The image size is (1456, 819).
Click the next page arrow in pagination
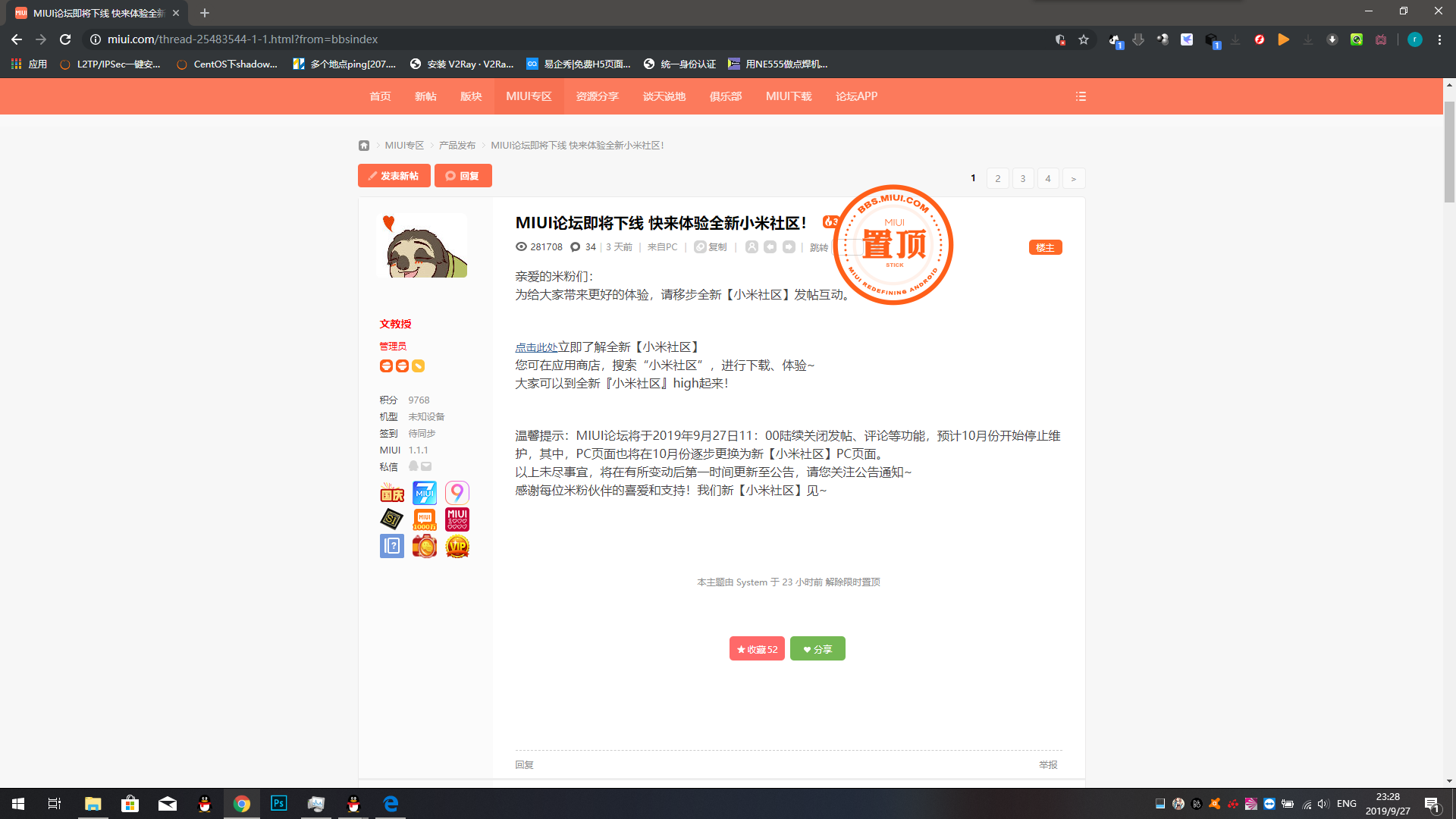(x=1073, y=179)
